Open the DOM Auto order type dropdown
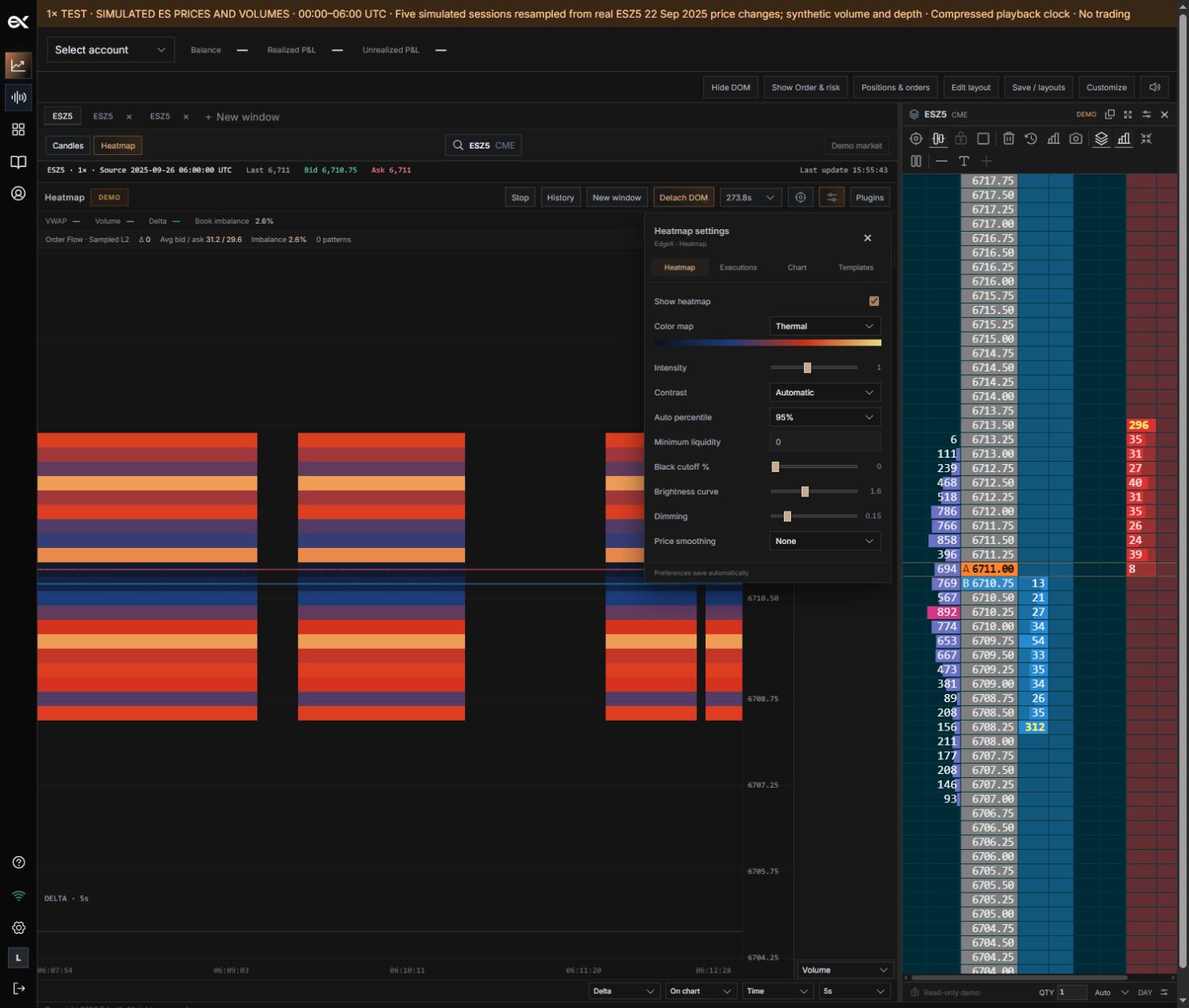The width and height of the screenshot is (1189, 1008). (1112, 993)
